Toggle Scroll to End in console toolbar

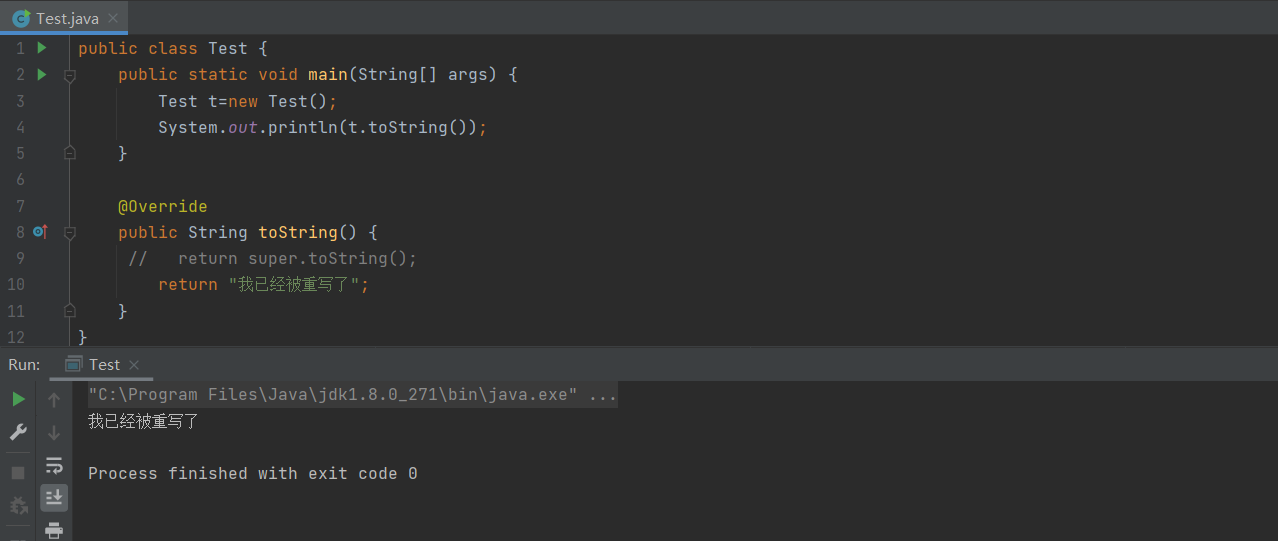point(54,497)
